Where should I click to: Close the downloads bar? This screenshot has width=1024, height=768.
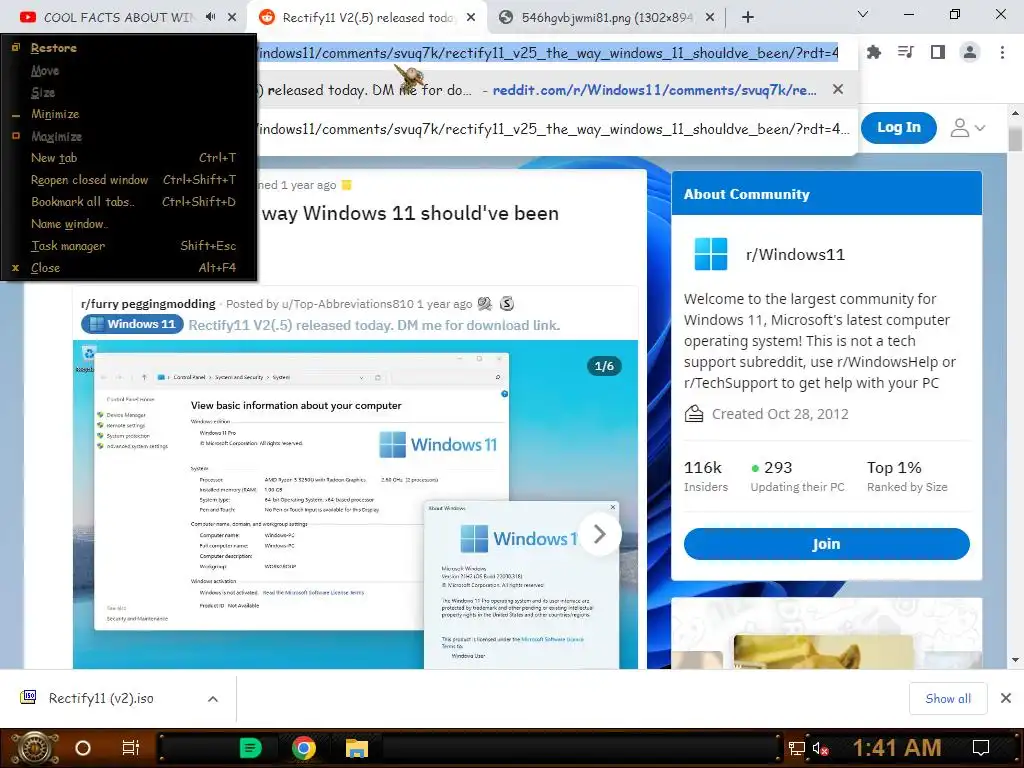tap(1006, 698)
